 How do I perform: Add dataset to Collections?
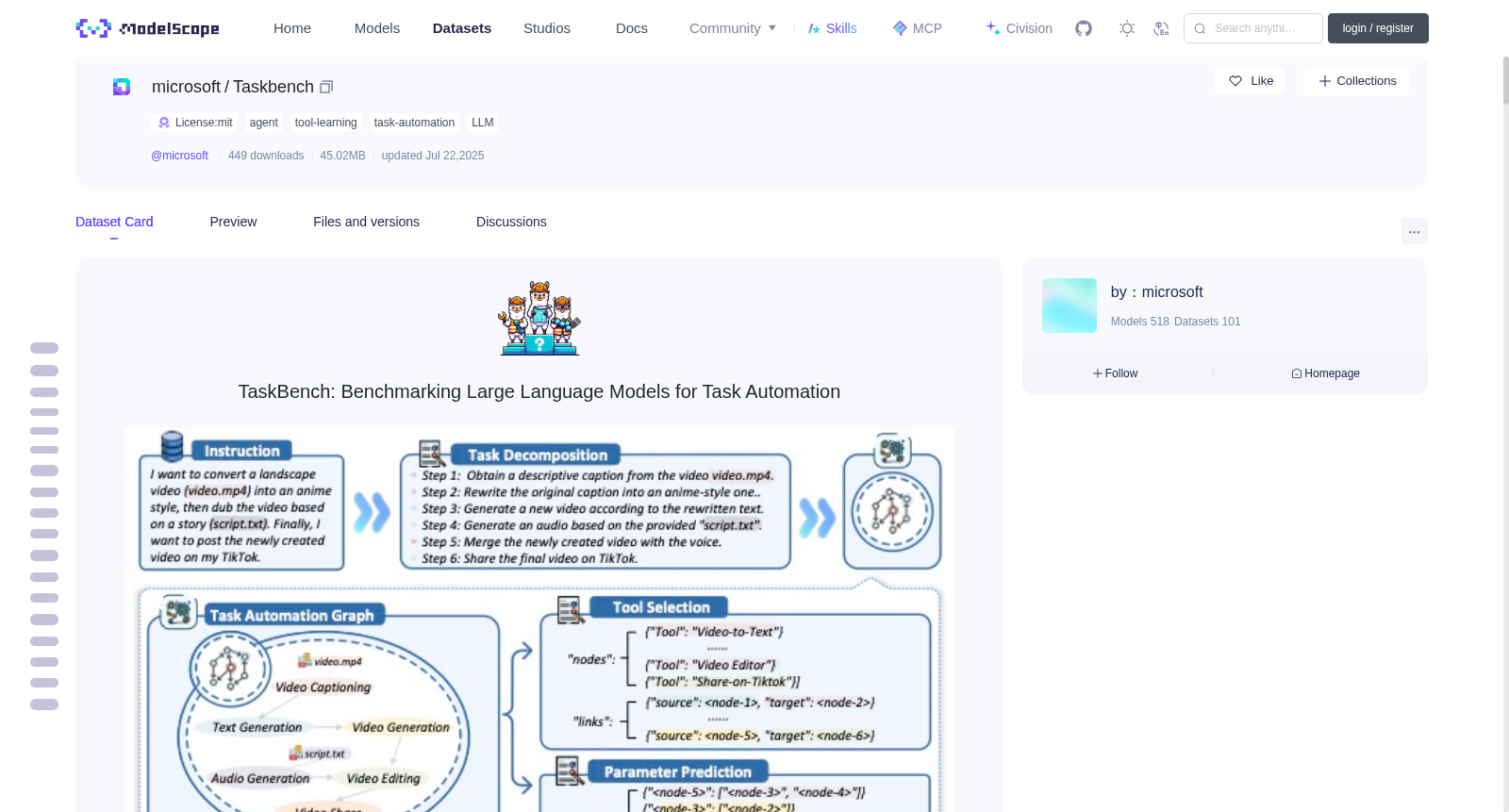(1356, 81)
